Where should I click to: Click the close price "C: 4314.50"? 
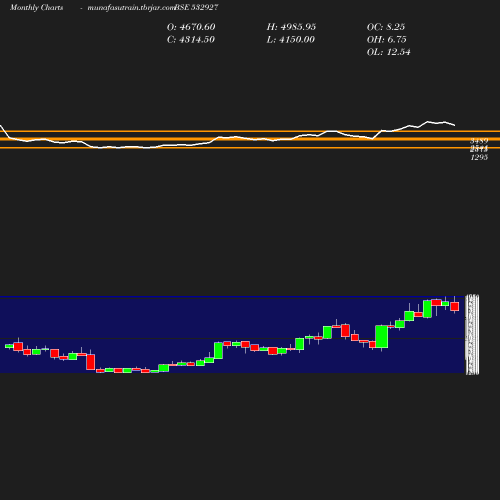(x=191, y=39)
